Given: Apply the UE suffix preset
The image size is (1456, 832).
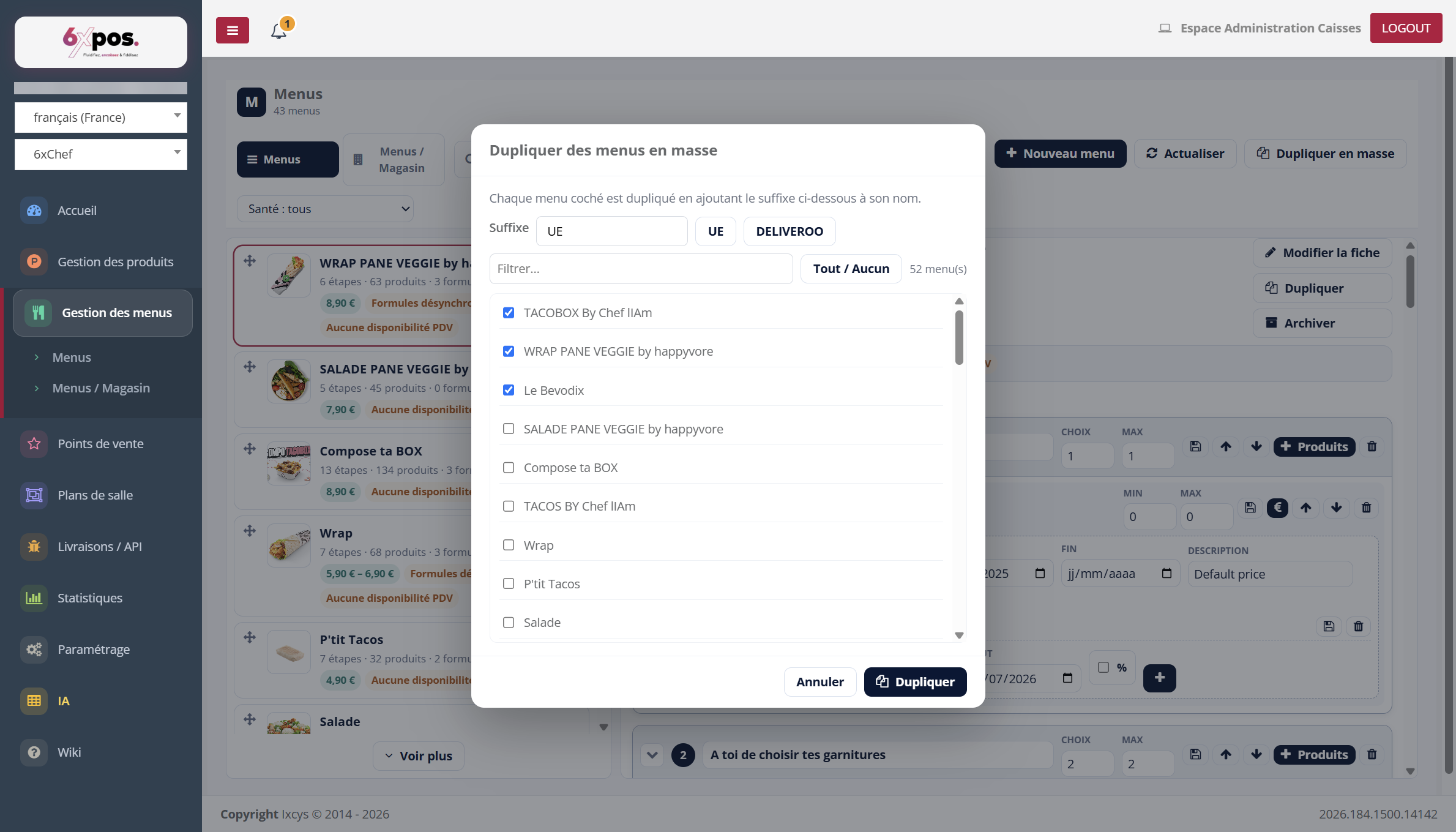Looking at the screenshot, I should click(x=715, y=231).
